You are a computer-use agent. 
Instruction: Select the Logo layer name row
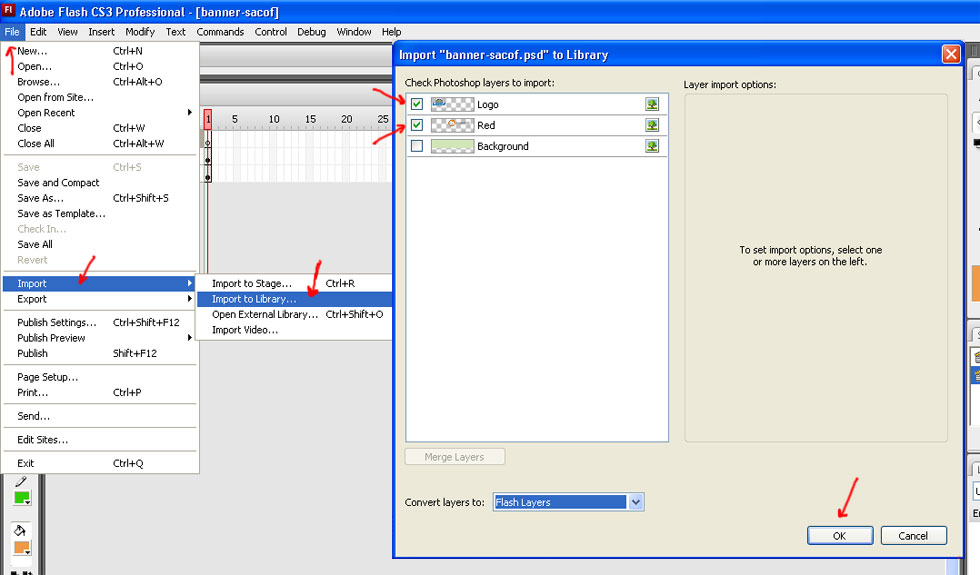537,104
